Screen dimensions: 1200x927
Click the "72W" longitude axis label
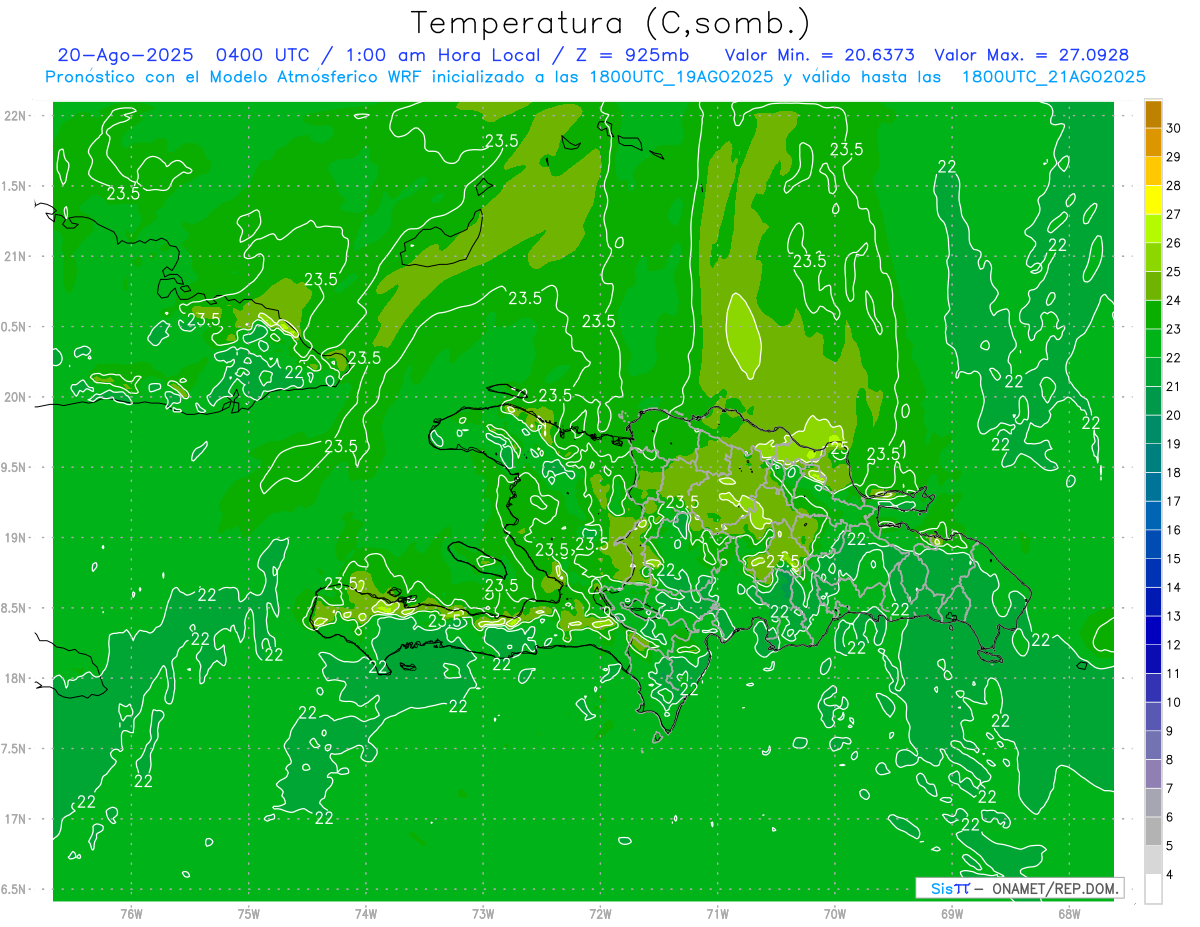coord(600,914)
